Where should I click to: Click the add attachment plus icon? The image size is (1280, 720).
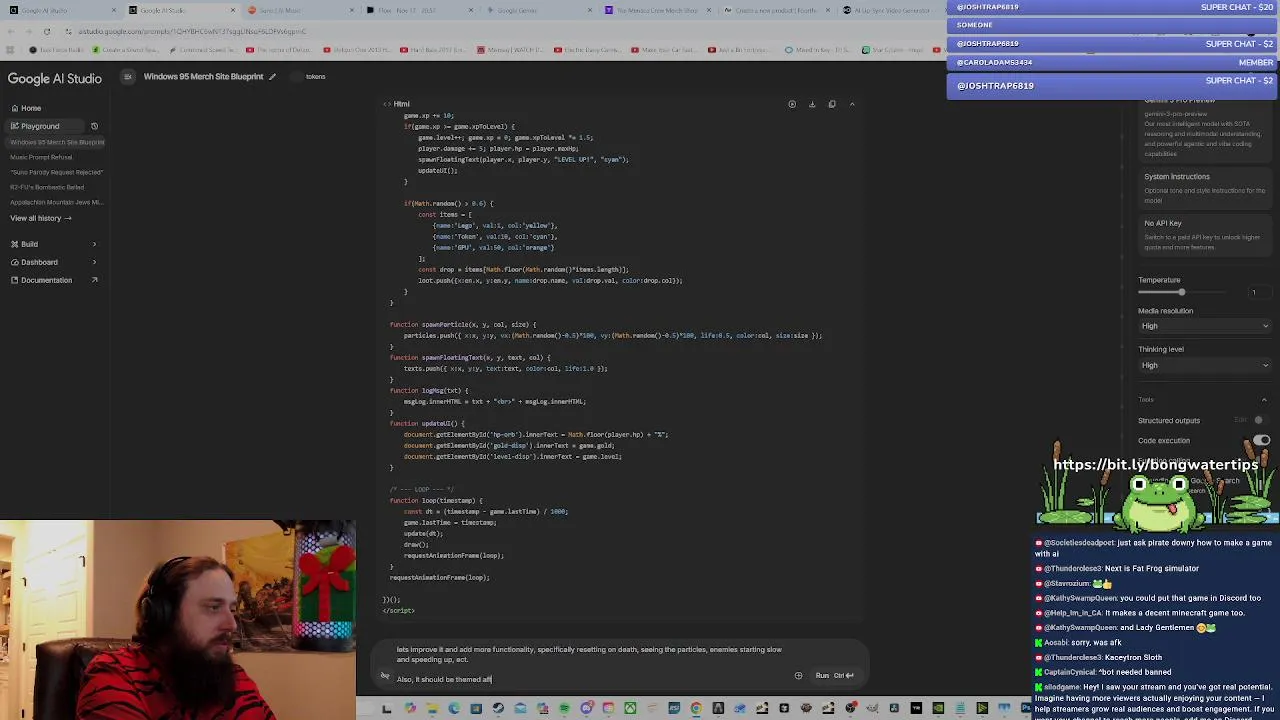click(x=798, y=676)
